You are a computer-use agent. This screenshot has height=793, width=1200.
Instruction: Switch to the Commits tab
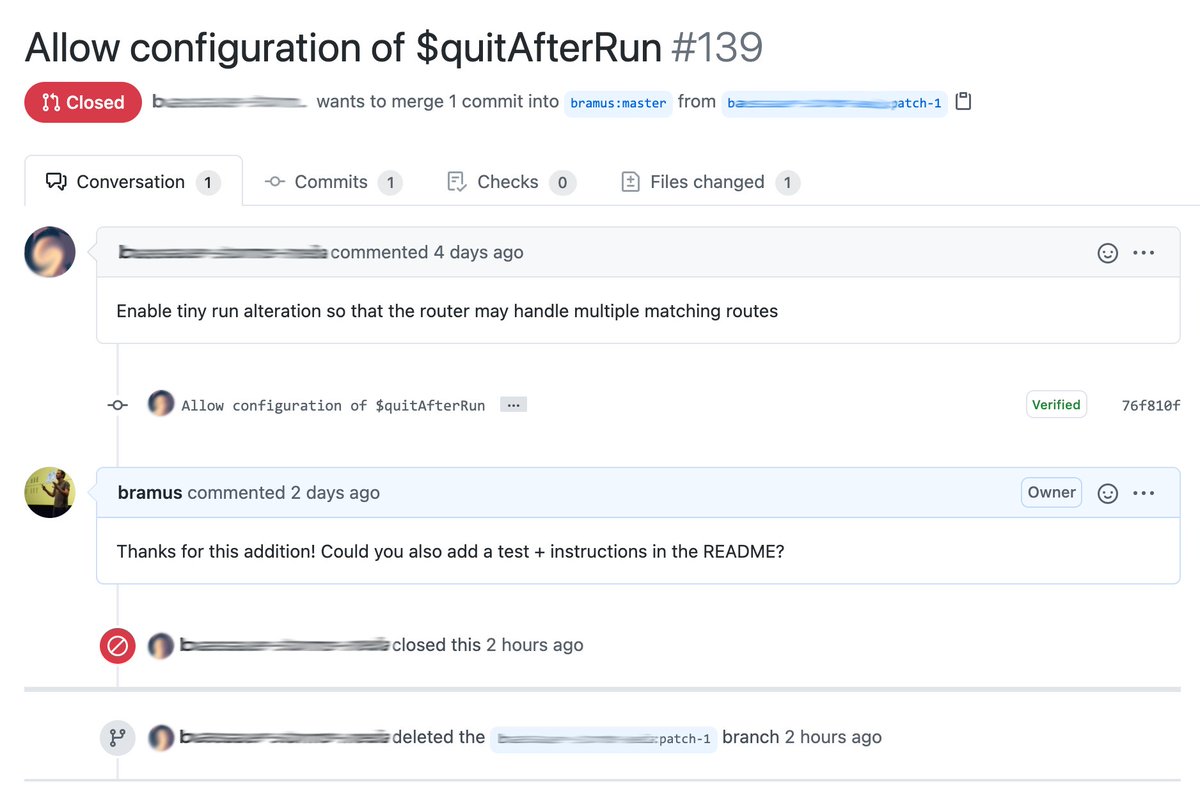coord(330,181)
